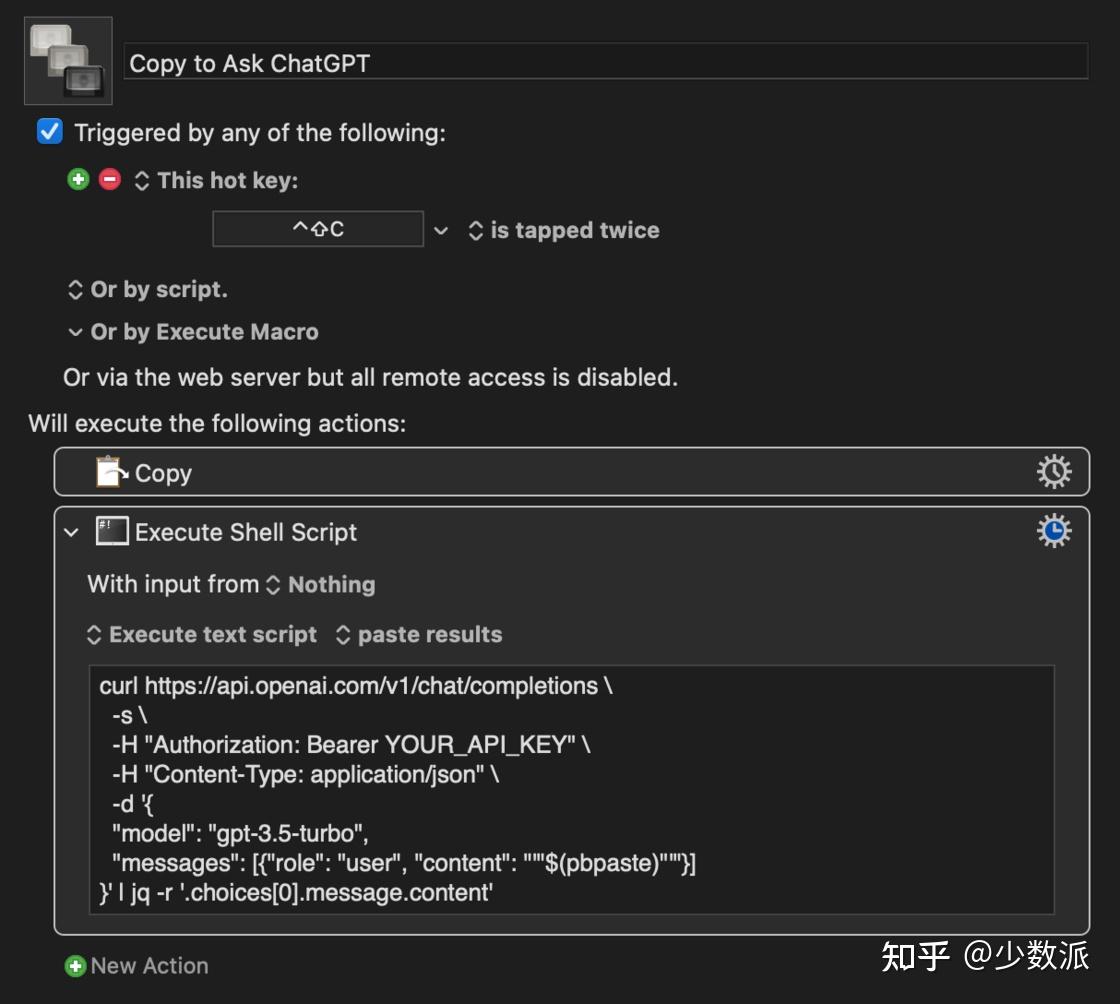Viewport: 1120px width, 1004px height.
Task: Open the gear menu on the Copy action
Action: pos(1054,470)
